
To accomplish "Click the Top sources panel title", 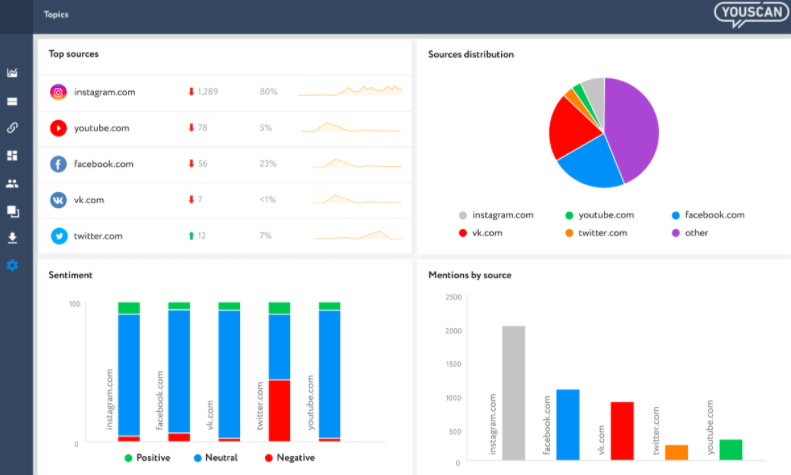I will (74, 54).
